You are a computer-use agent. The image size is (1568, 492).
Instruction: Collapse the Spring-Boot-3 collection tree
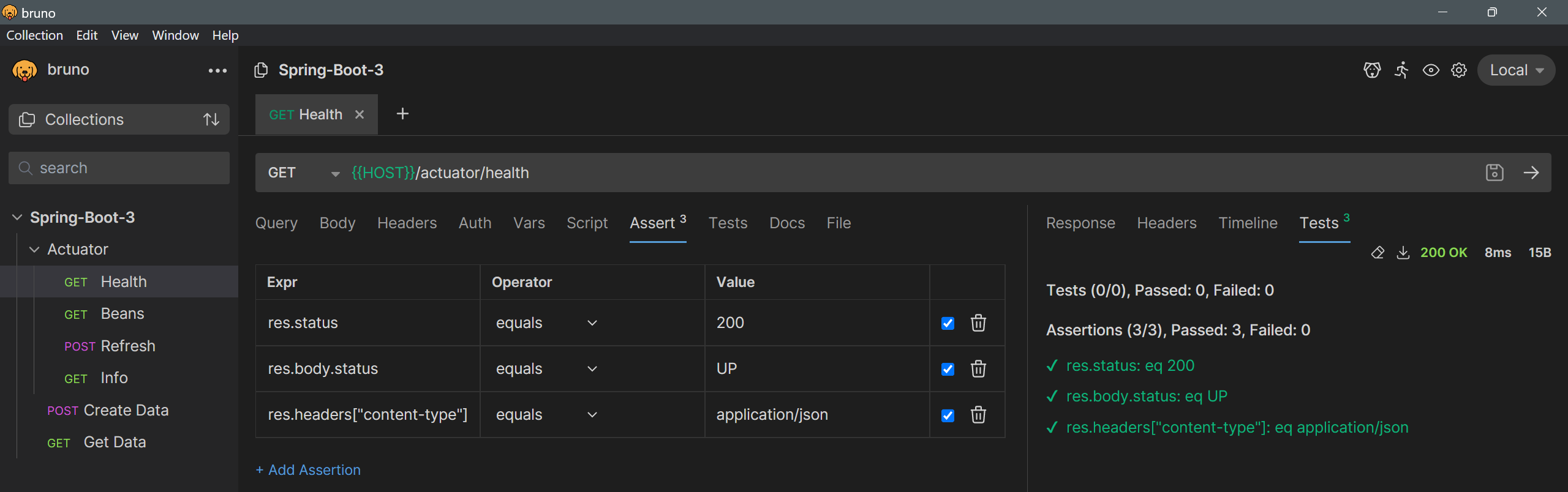click(17, 217)
